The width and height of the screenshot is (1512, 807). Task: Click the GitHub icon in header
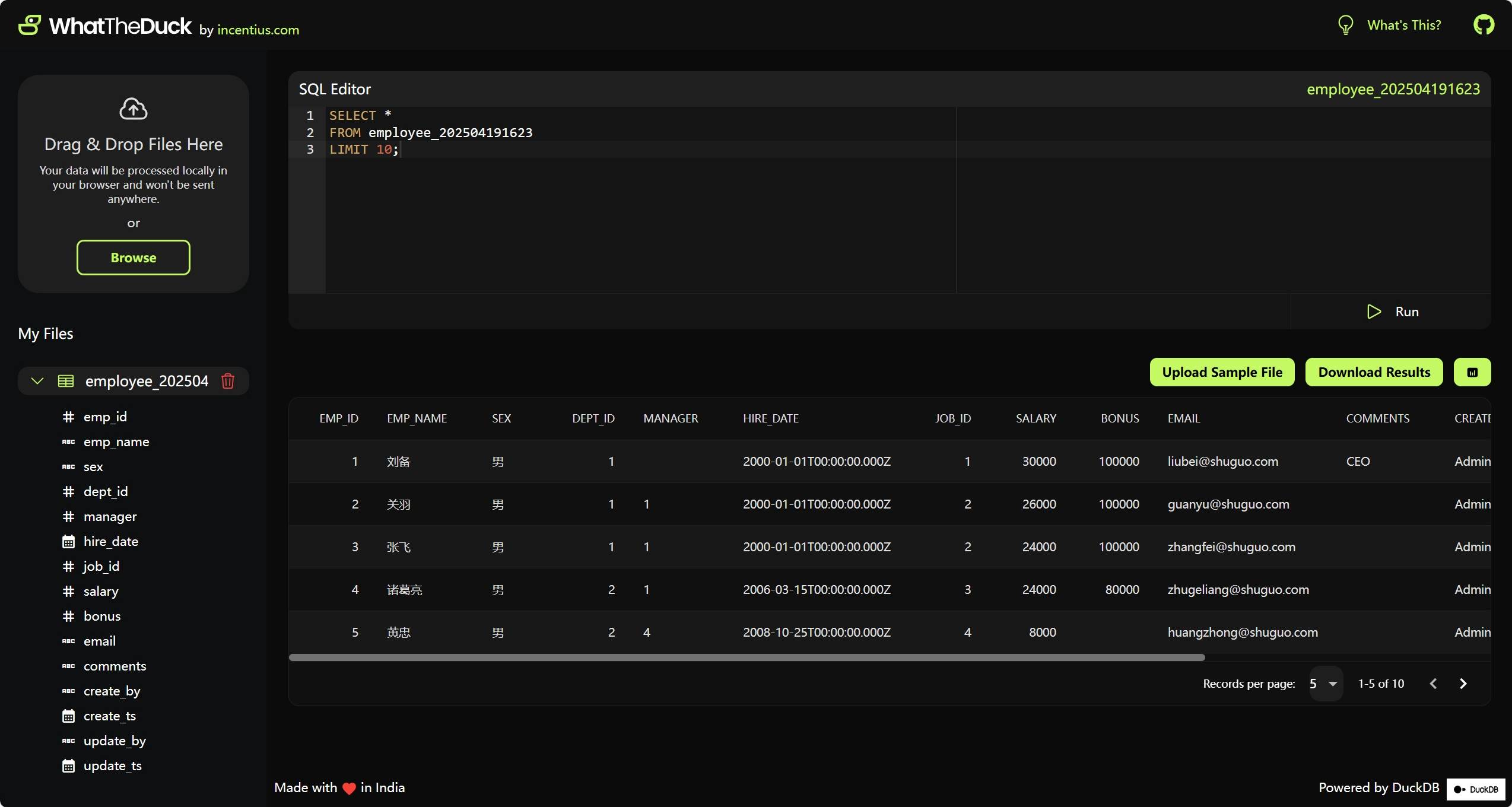[x=1484, y=25]
